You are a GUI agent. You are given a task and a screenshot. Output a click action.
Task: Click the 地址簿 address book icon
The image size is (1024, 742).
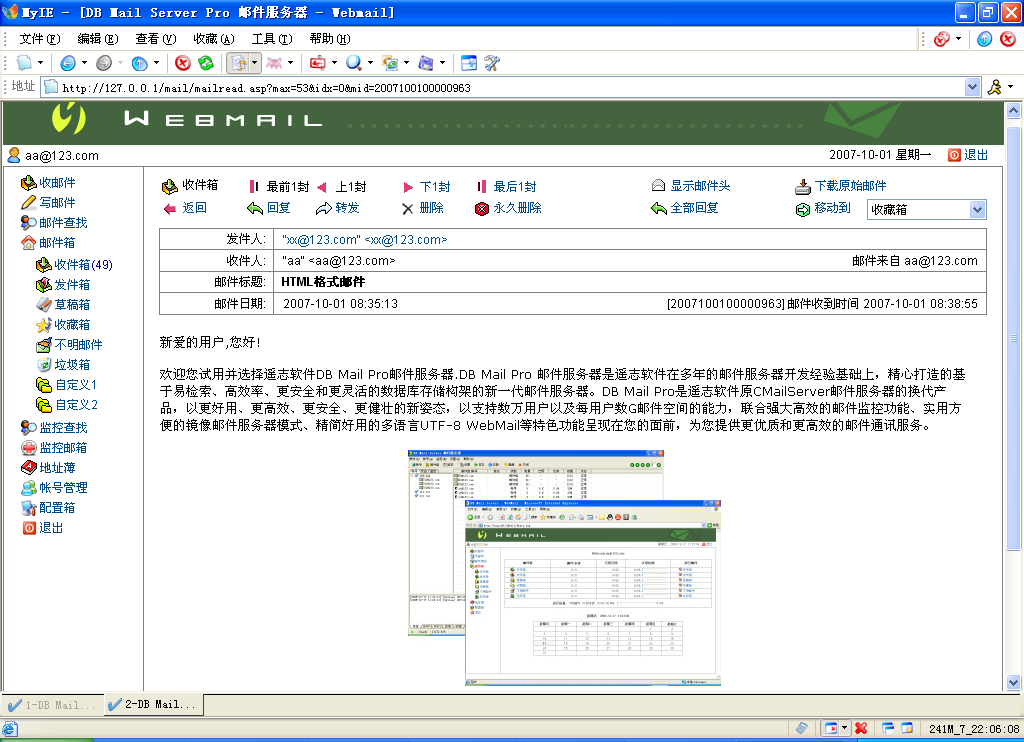pos(28,468)
